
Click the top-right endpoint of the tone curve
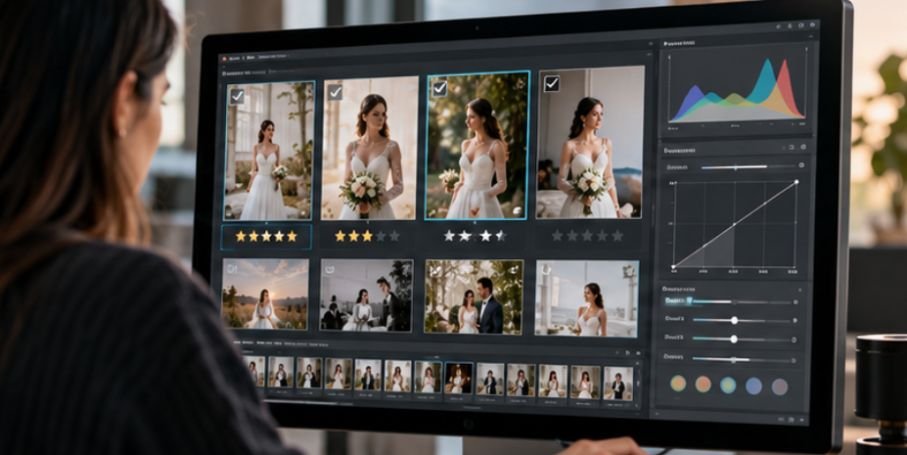[796, 182]
